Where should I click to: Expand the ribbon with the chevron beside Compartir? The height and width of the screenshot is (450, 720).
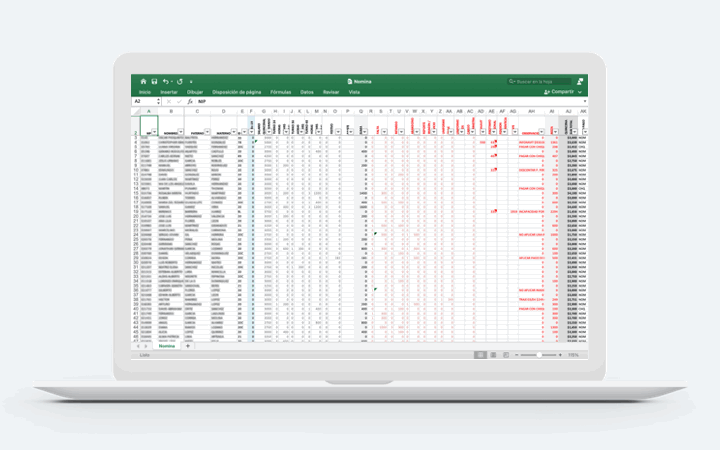click(580, 92)
